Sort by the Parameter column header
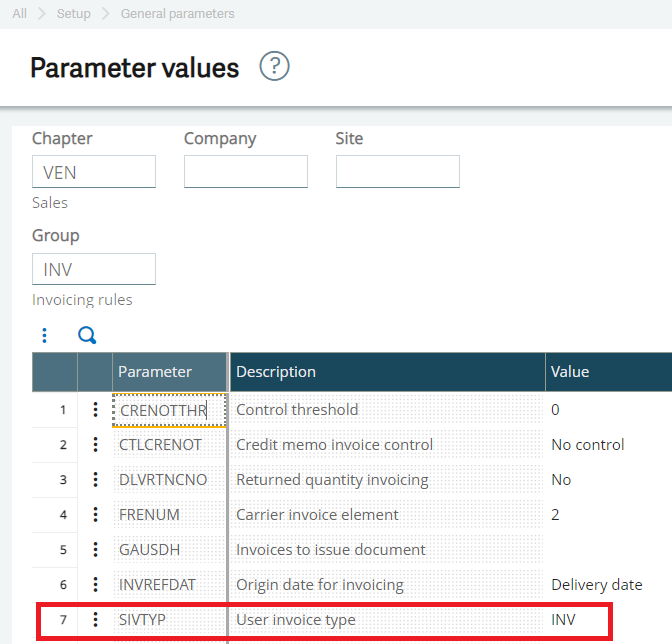 [155, 371]
